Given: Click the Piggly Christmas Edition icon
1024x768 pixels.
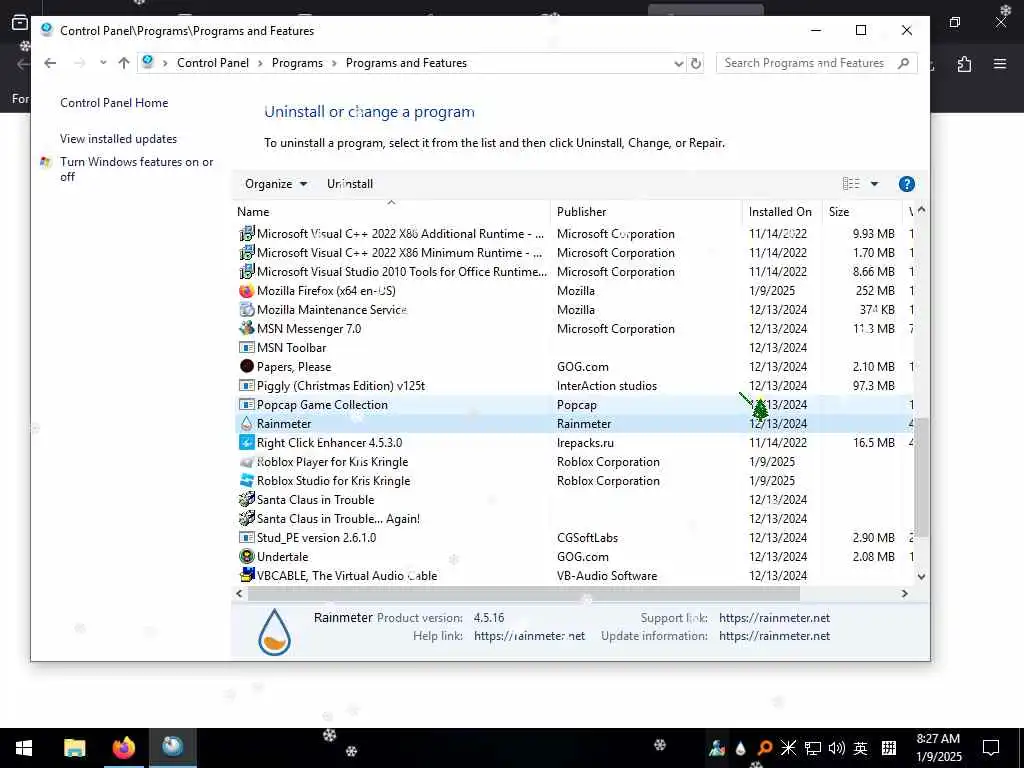Looking at the screenshot, I should pos(246,385).
